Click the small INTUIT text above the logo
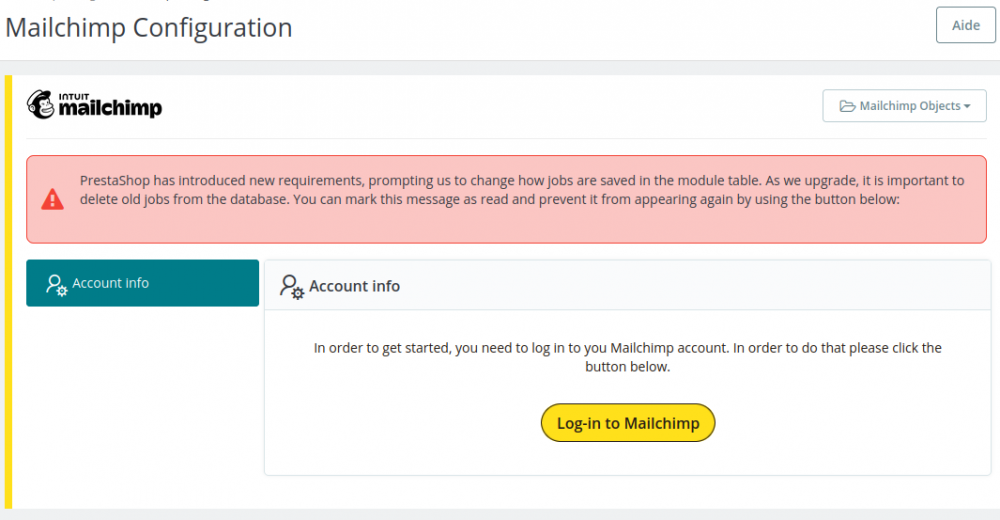The height and width of the screenshot is (520, 1000). 73,95
